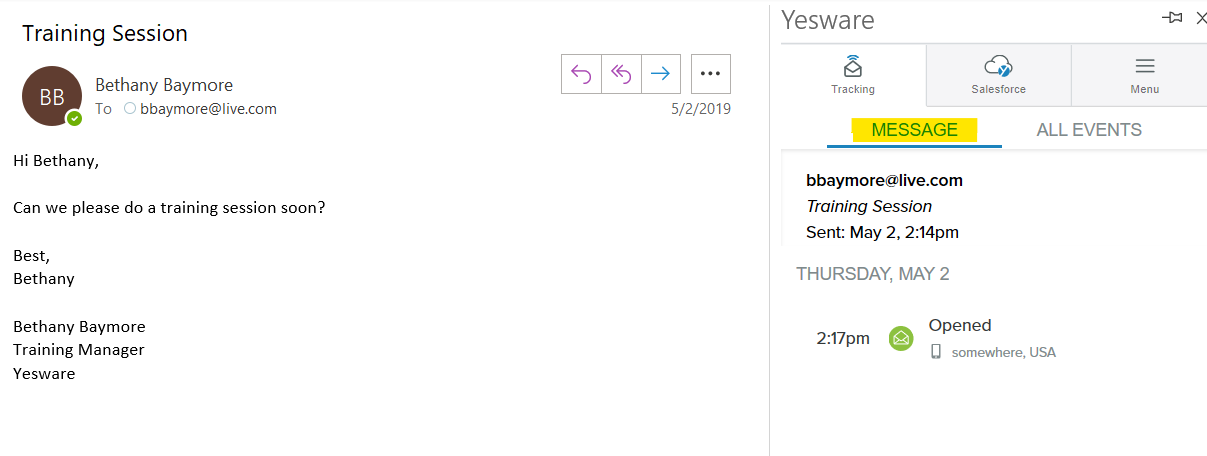Click the Forward arrow icon

660,73
